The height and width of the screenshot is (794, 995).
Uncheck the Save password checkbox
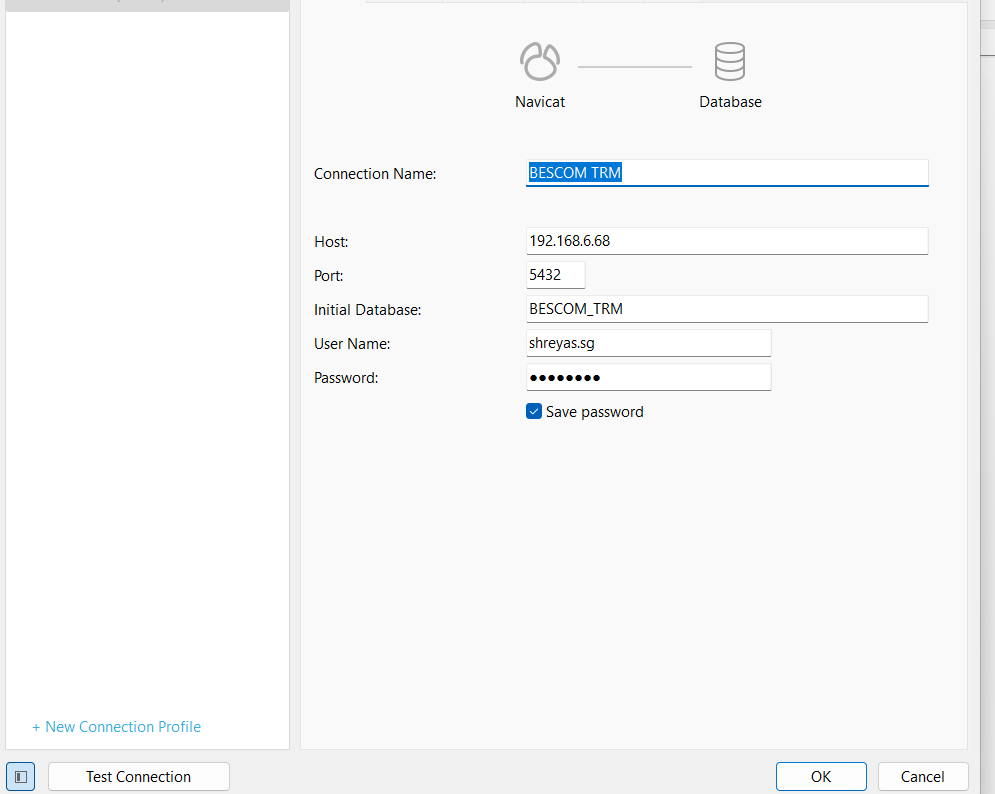(x=534, y=411)
